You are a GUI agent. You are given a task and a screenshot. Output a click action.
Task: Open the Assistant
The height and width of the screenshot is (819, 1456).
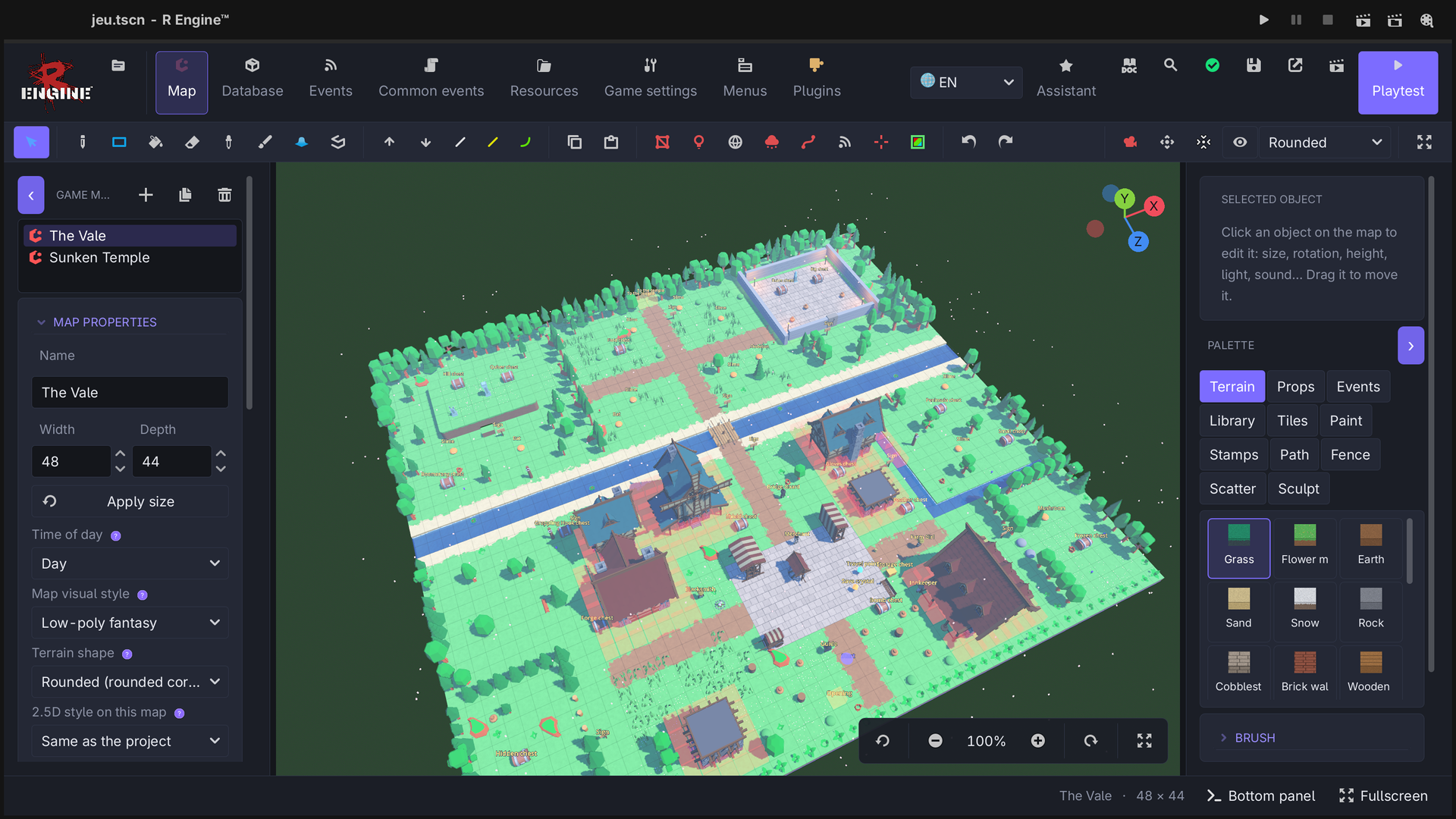click(1065, 82)
